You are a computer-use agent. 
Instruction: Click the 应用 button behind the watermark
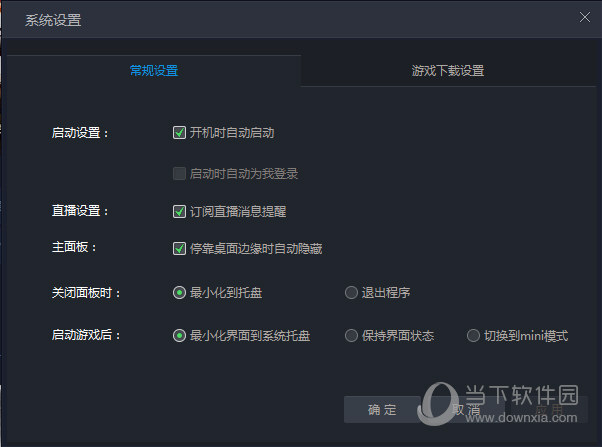(x=549, y=410)
